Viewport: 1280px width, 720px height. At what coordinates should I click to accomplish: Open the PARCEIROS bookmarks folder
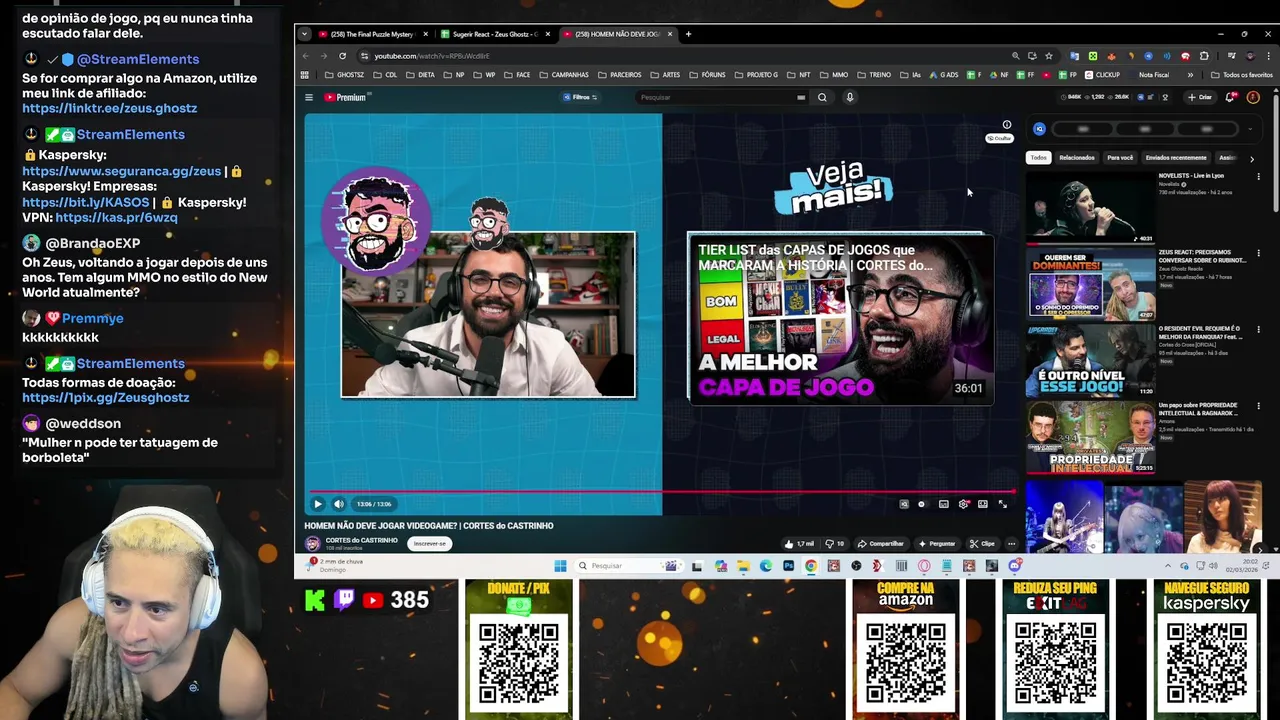[619, 75]
